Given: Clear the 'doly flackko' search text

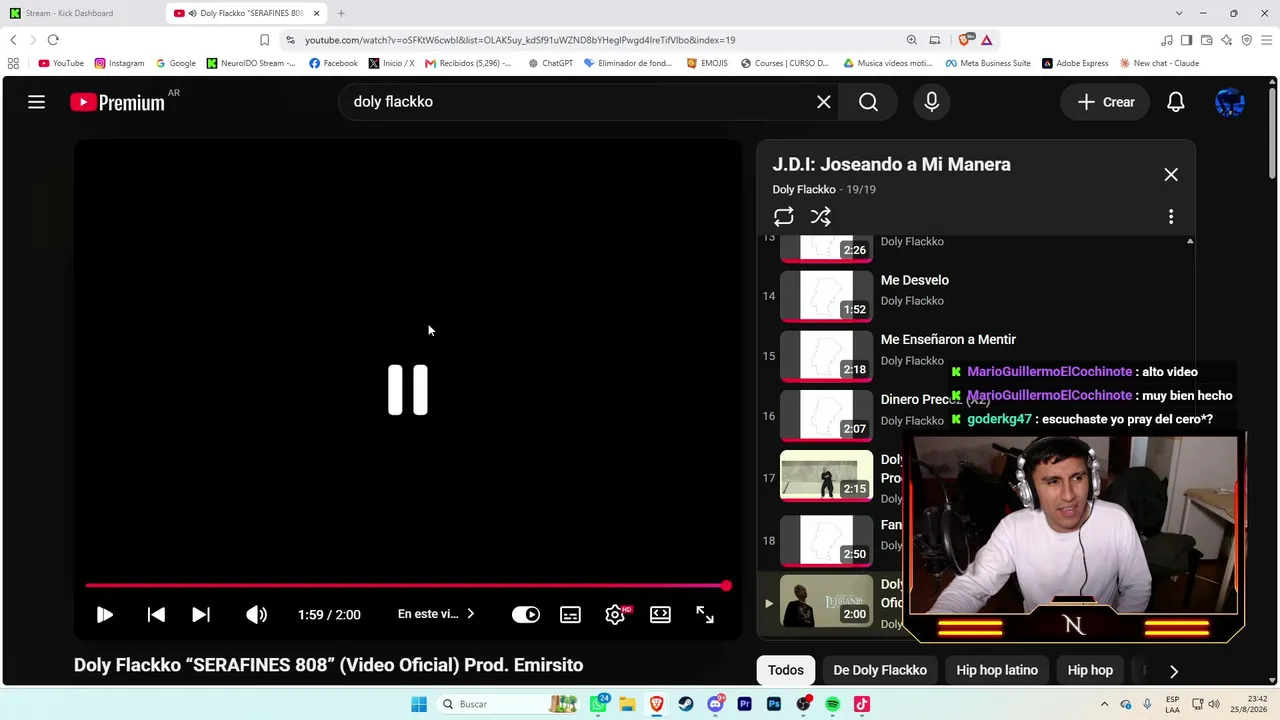Looking at the screenshot, I should 824,102.
